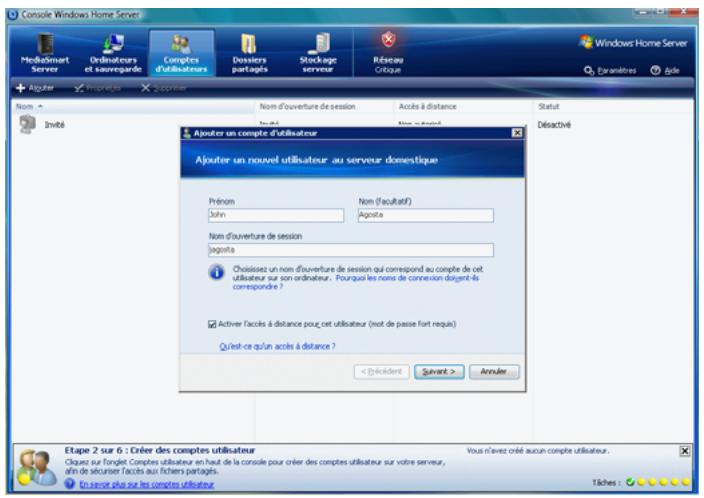Sort by the Nom column header
704x498 pixels.
(134, 106)
